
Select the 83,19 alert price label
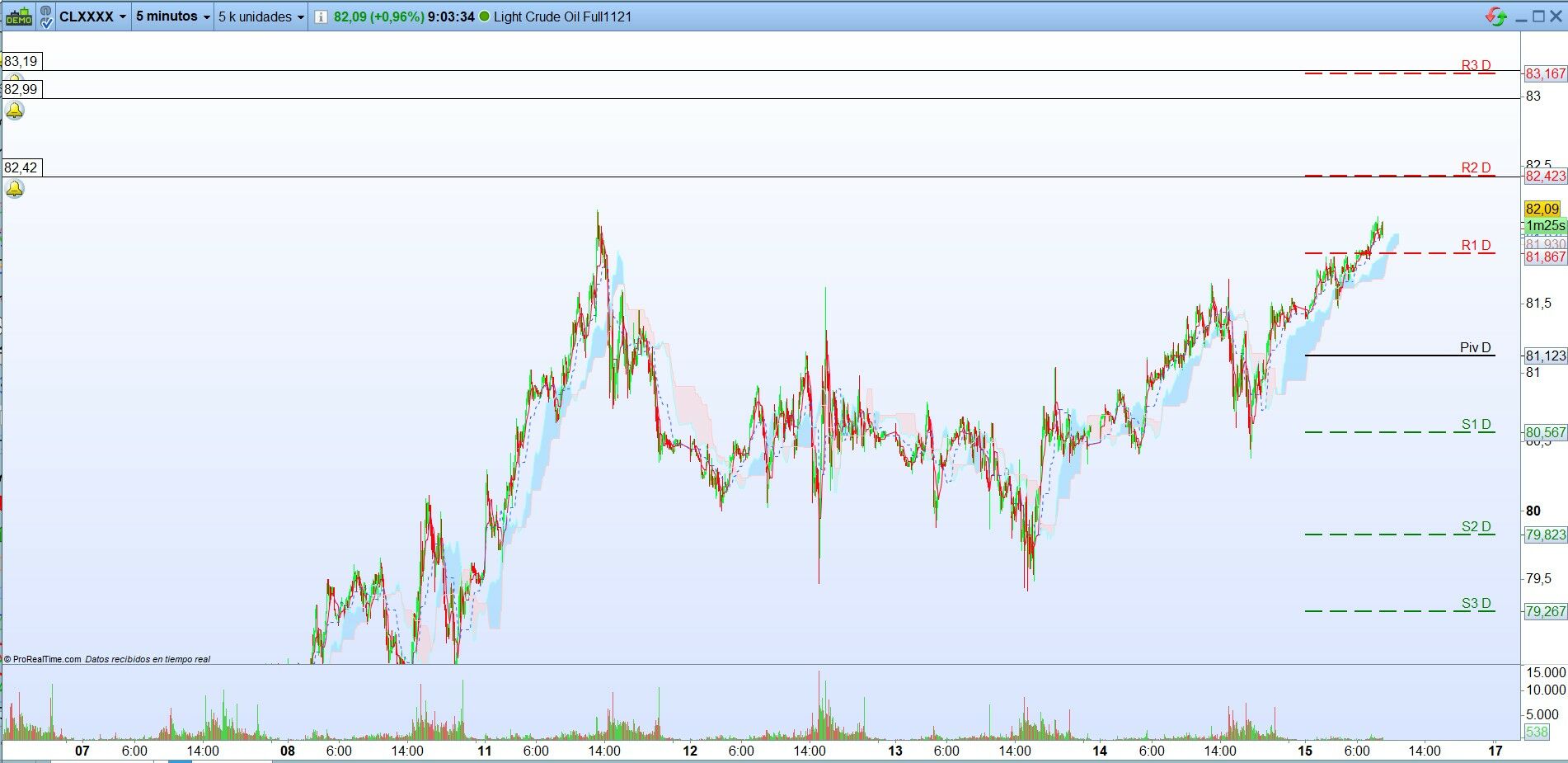pos(21,61)
